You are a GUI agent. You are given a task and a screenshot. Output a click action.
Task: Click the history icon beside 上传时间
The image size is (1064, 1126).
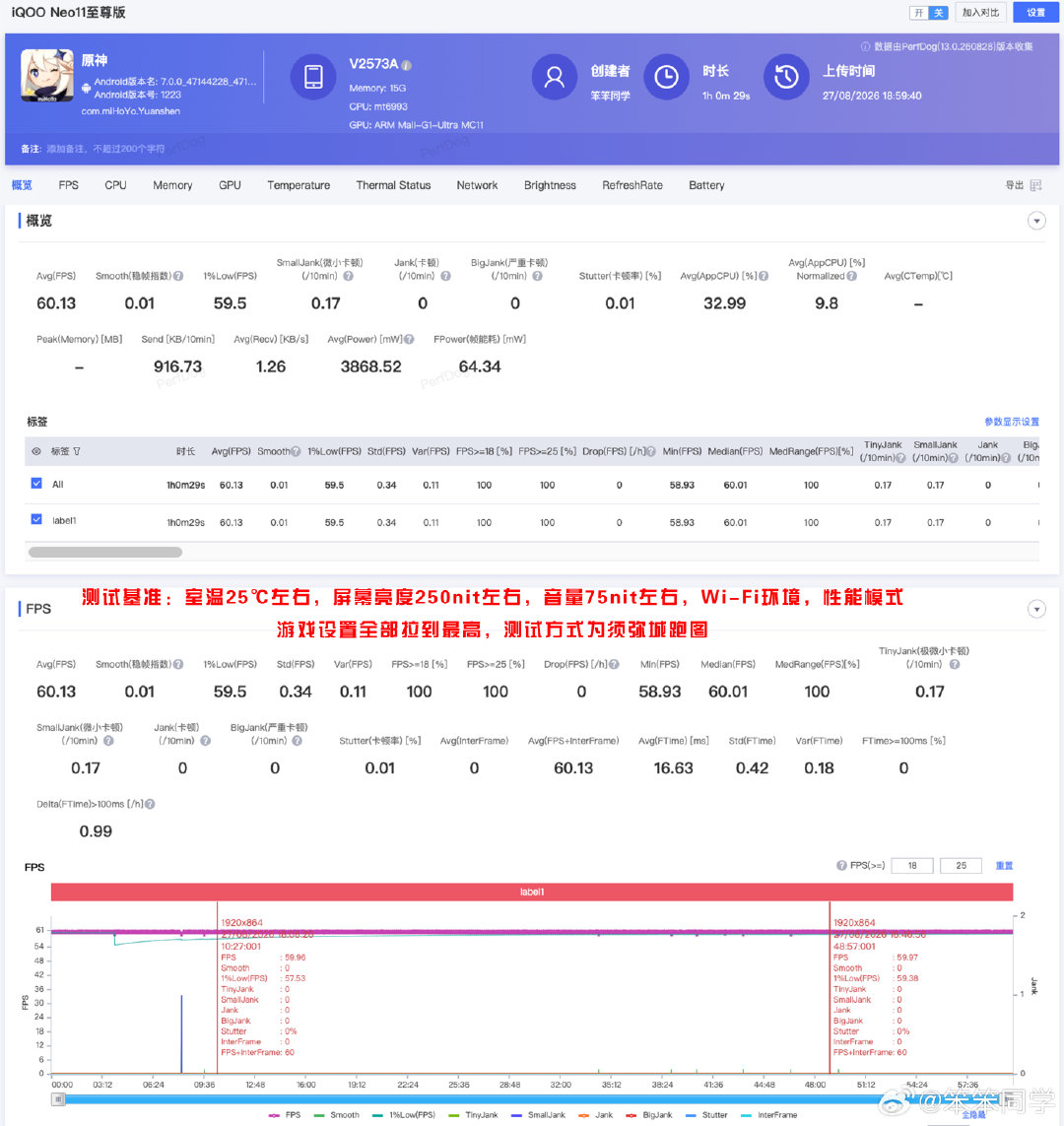coord(786,76)
